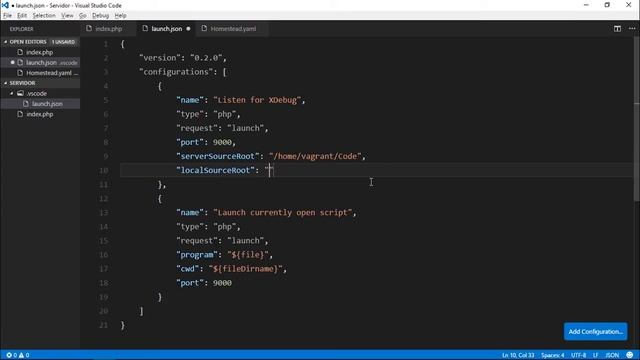Click the file icon on Homestead.yaml tab
The width and height of the screenshot is (640, 360).
[x=204, y=29]
